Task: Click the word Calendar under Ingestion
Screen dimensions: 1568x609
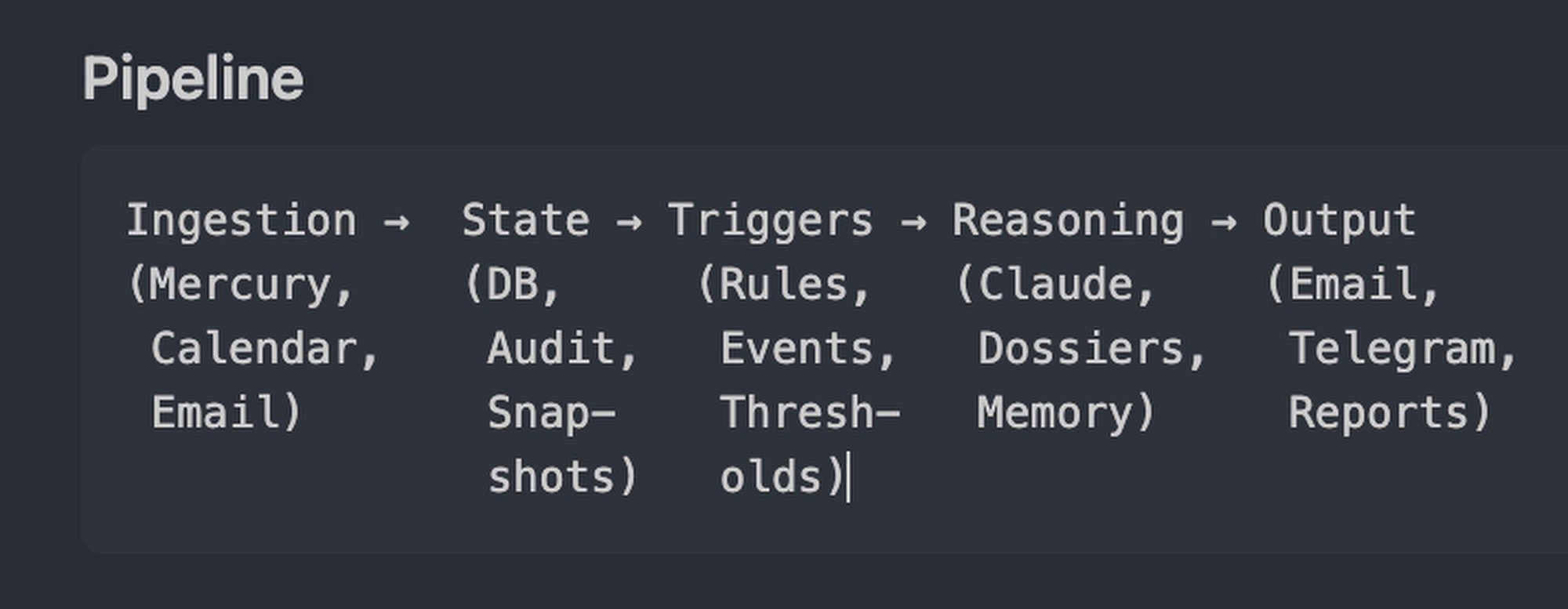Action: 254,349
